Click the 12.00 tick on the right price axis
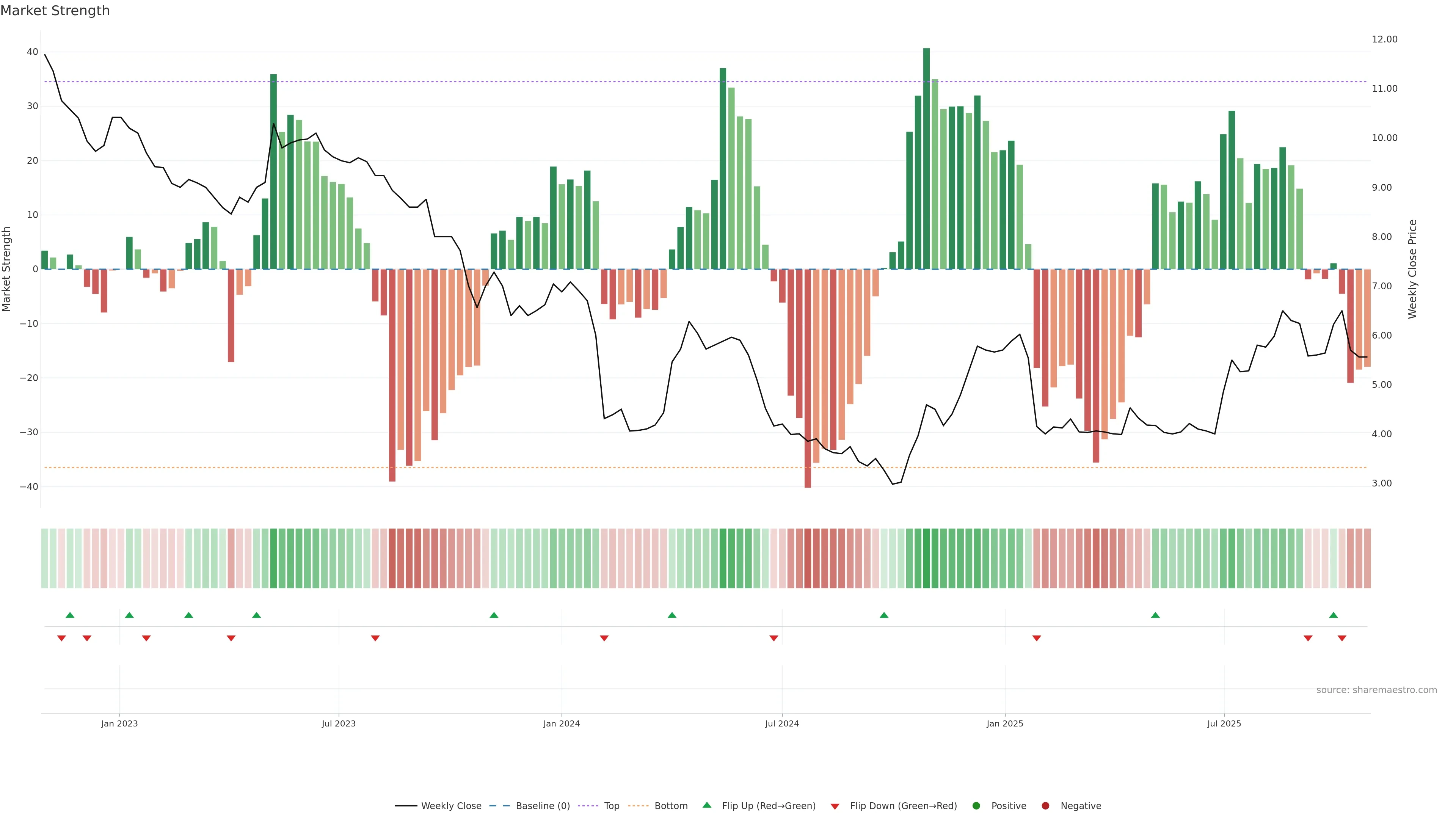1456x819 pixels. point(1384,39)
